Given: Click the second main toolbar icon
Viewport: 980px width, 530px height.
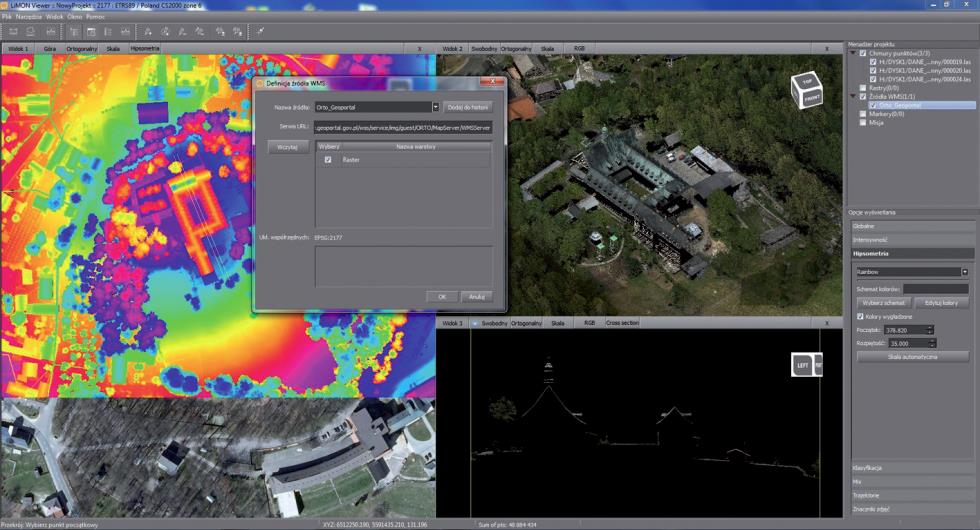Looking at the screenshot, I should [x=30, y=31].
